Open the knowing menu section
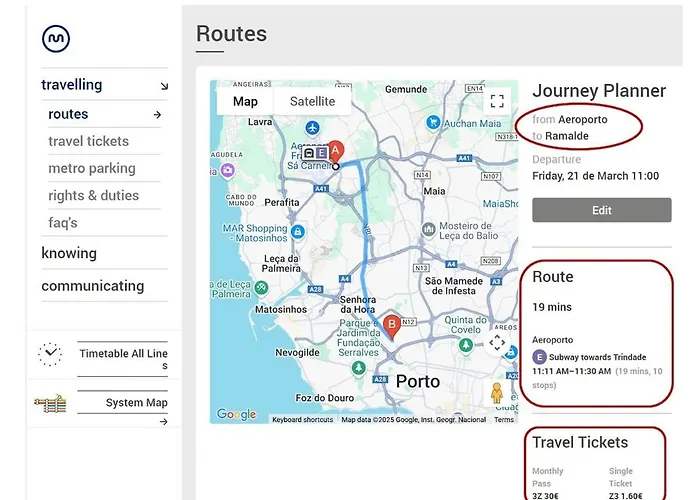 [69, 253]
